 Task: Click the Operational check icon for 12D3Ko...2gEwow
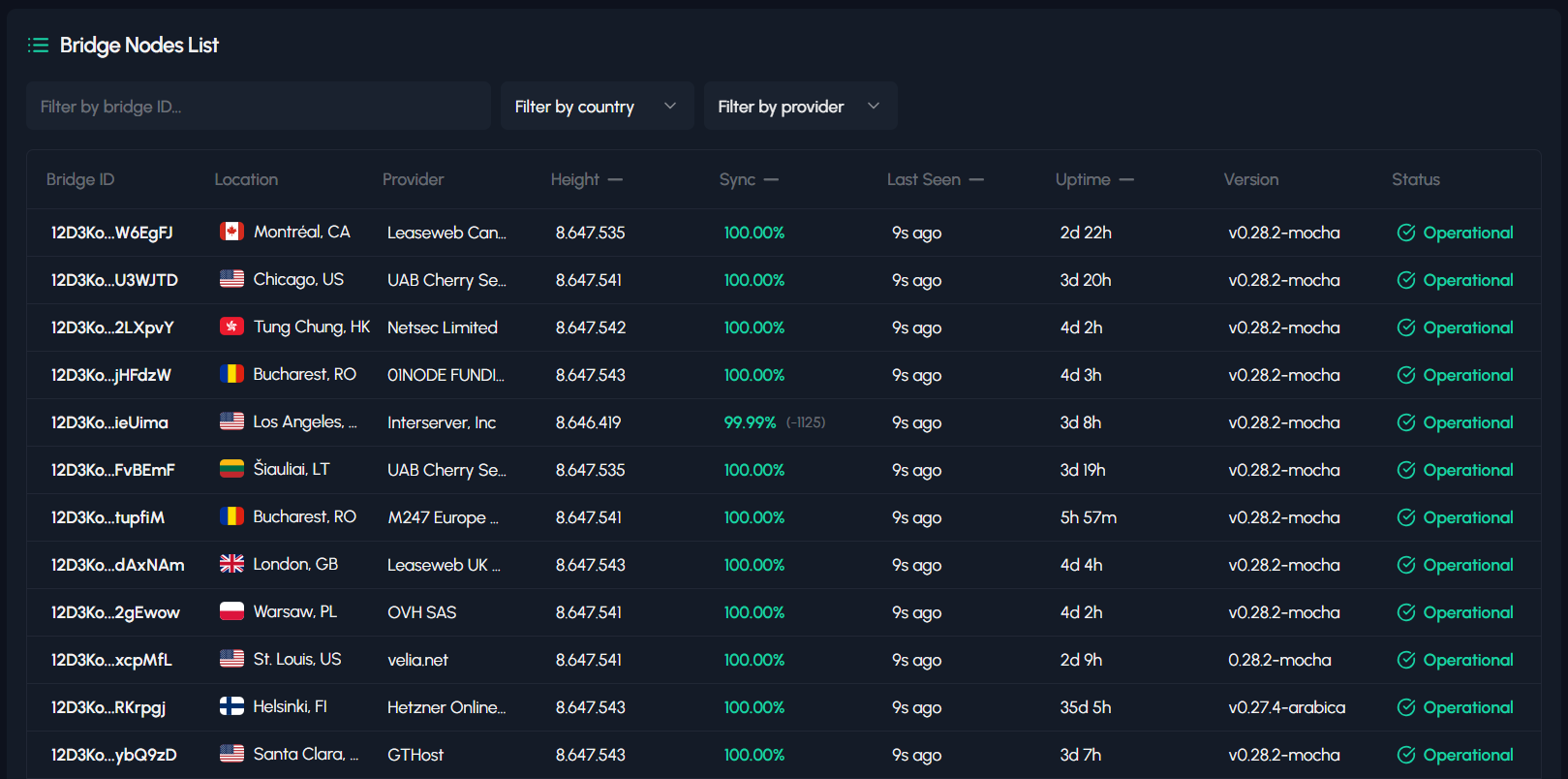(1406, 612)
